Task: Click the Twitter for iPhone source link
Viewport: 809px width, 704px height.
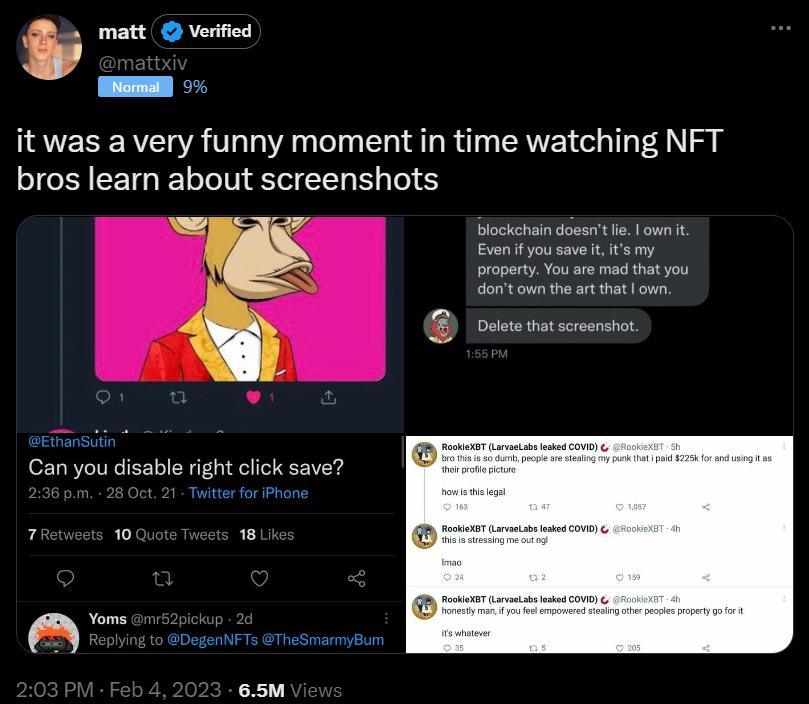Action: (248, 492)
